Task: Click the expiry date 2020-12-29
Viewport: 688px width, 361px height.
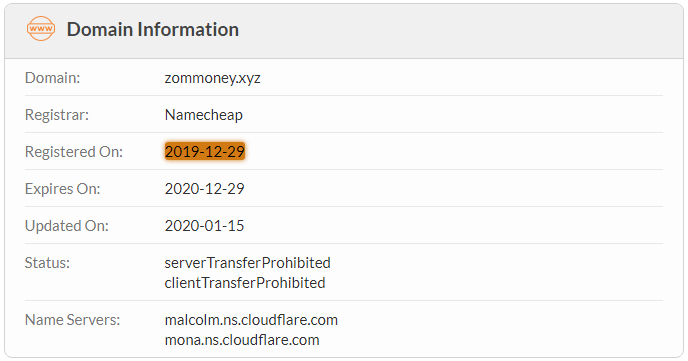Action: tap(204, 189)
